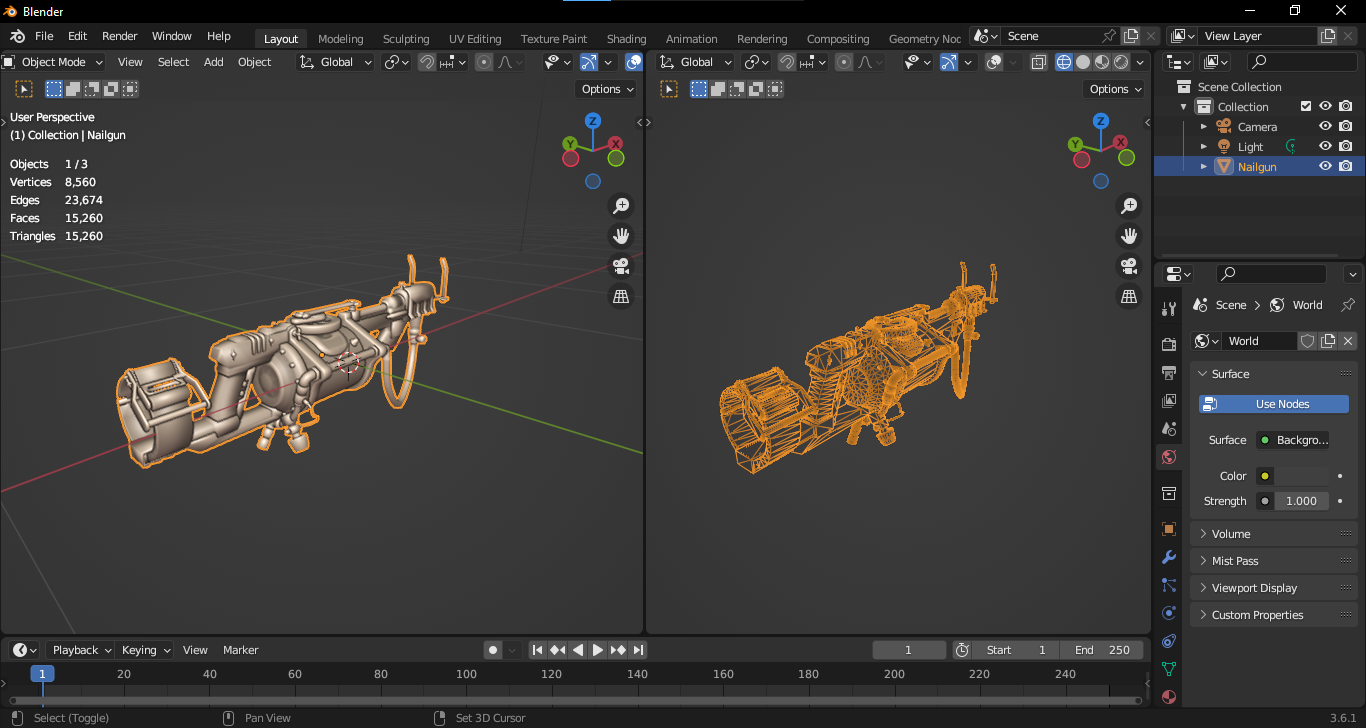Open the Object Mode dropdown
Viewport: 1366px width, 728px height.
(53, 62)
